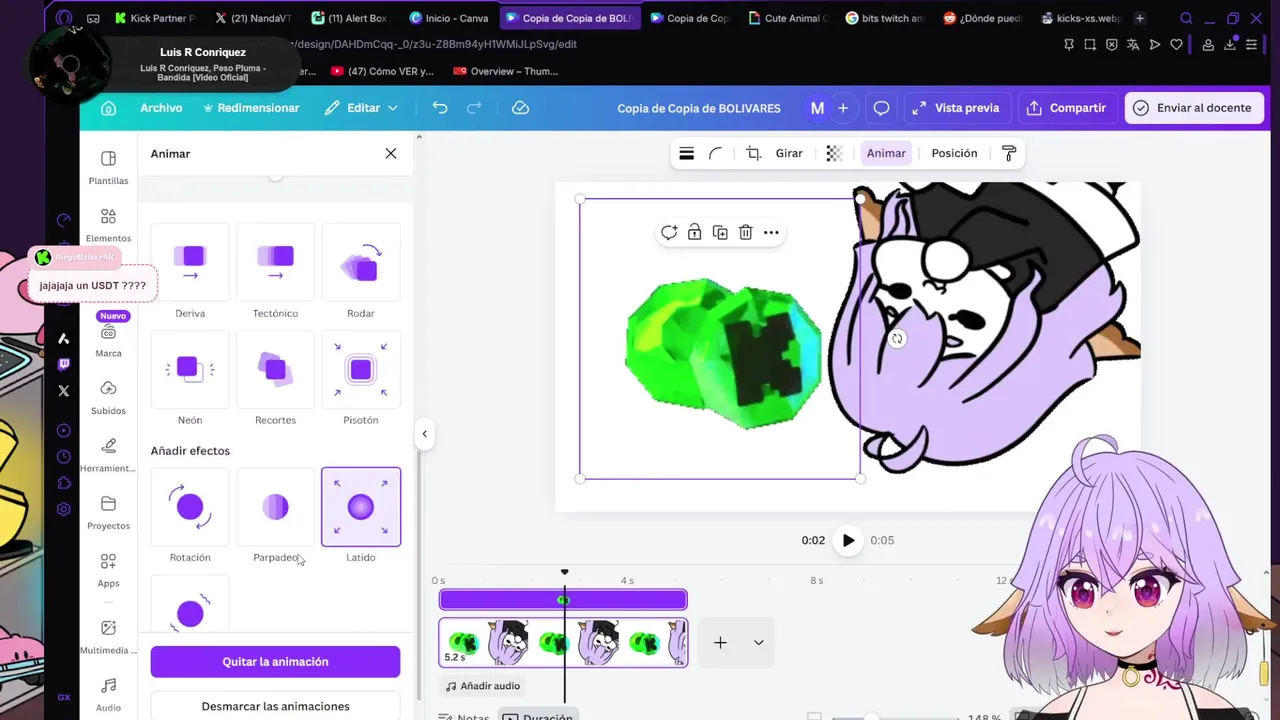The width and height of the screenshot is (1280, 720).
Task: Click Girar in the toolbar
Action: point(789,153)
